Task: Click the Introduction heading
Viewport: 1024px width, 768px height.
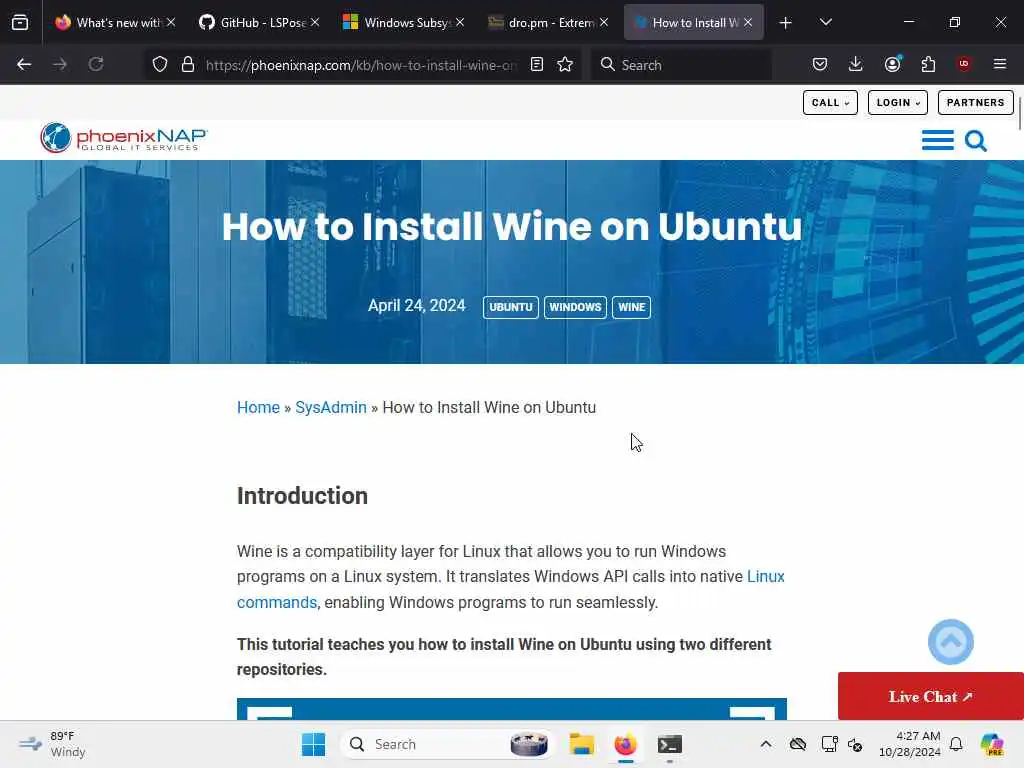Action: point(302,496)
